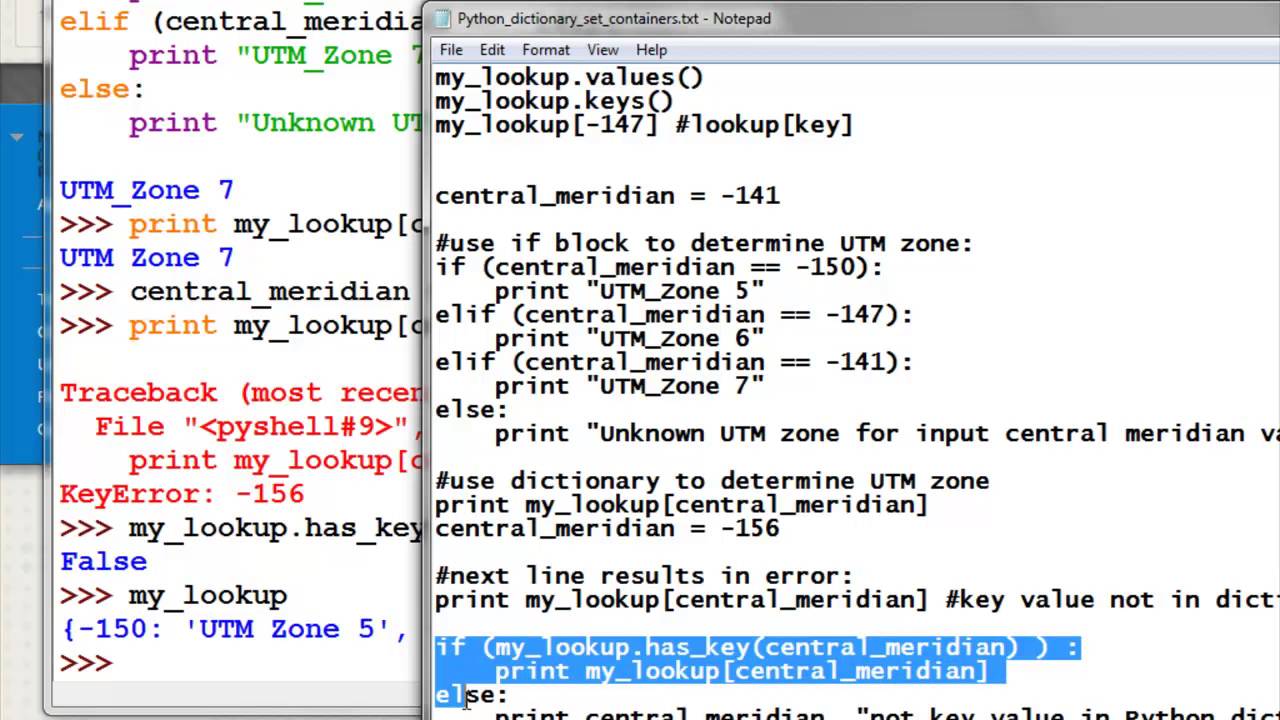The image size is (1280, 720).
Task: Place cursor on "central_meridian = -156" in Notepad
Action: [607, 528]
